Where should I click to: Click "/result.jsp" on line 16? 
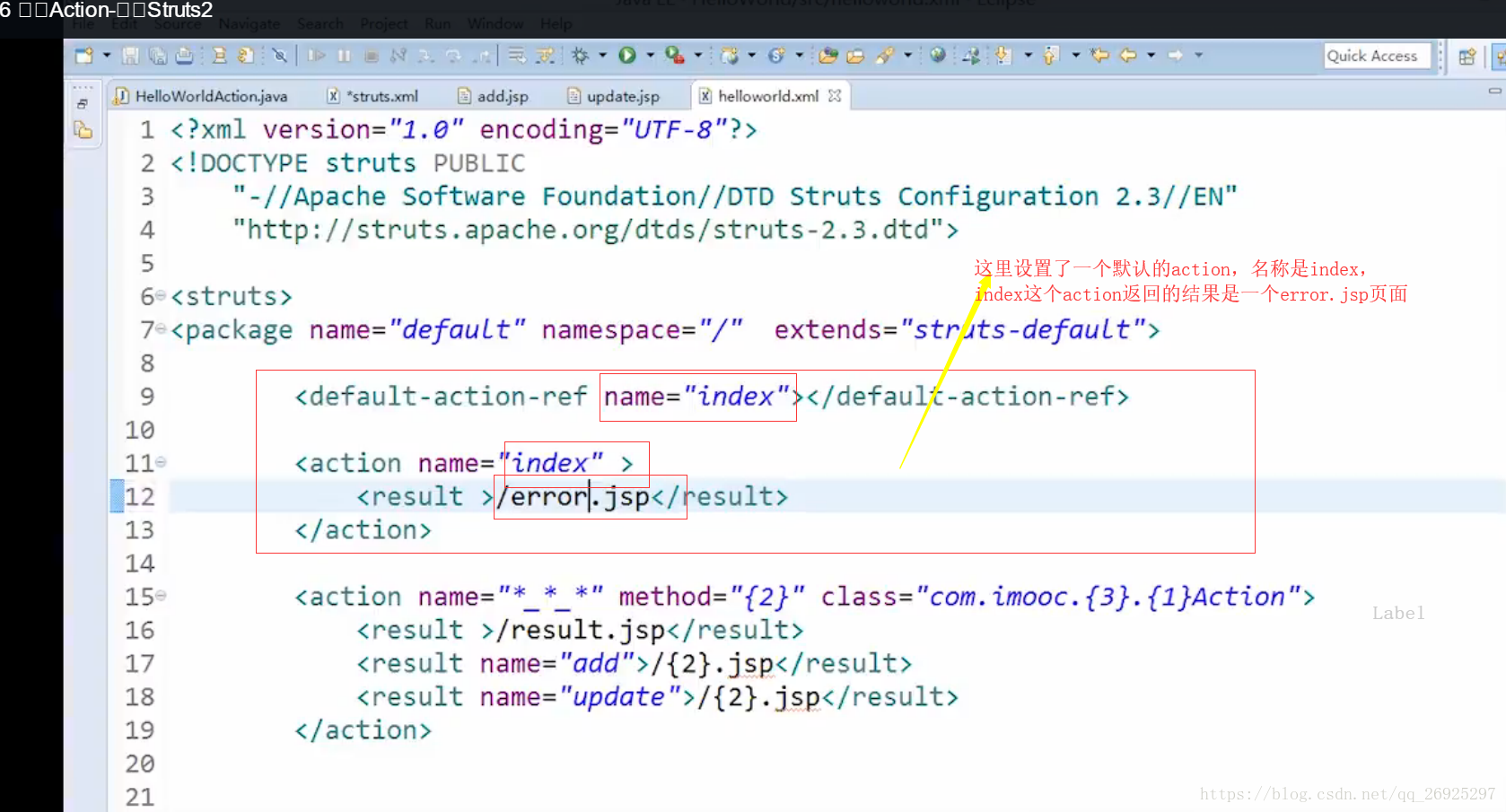tap(580, 631)
